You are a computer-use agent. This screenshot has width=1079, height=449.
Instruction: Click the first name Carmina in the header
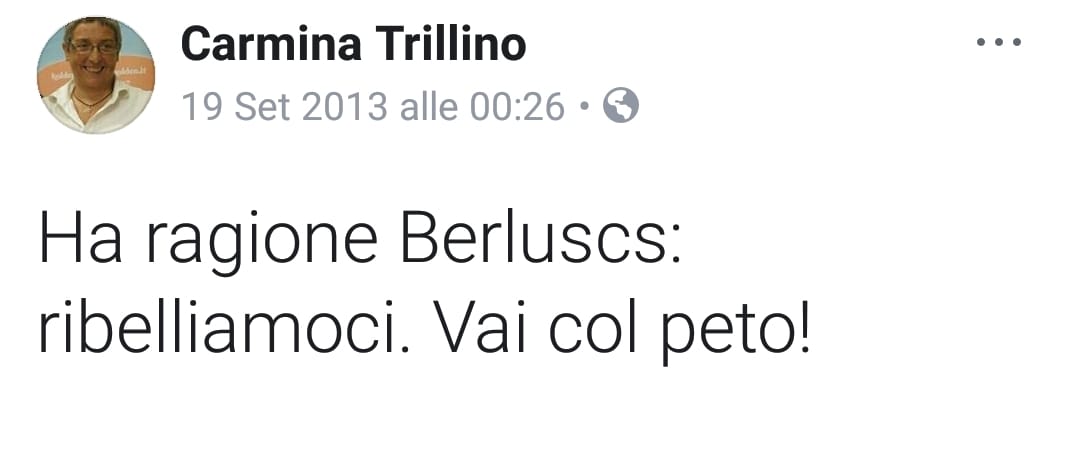click(271, 44)
